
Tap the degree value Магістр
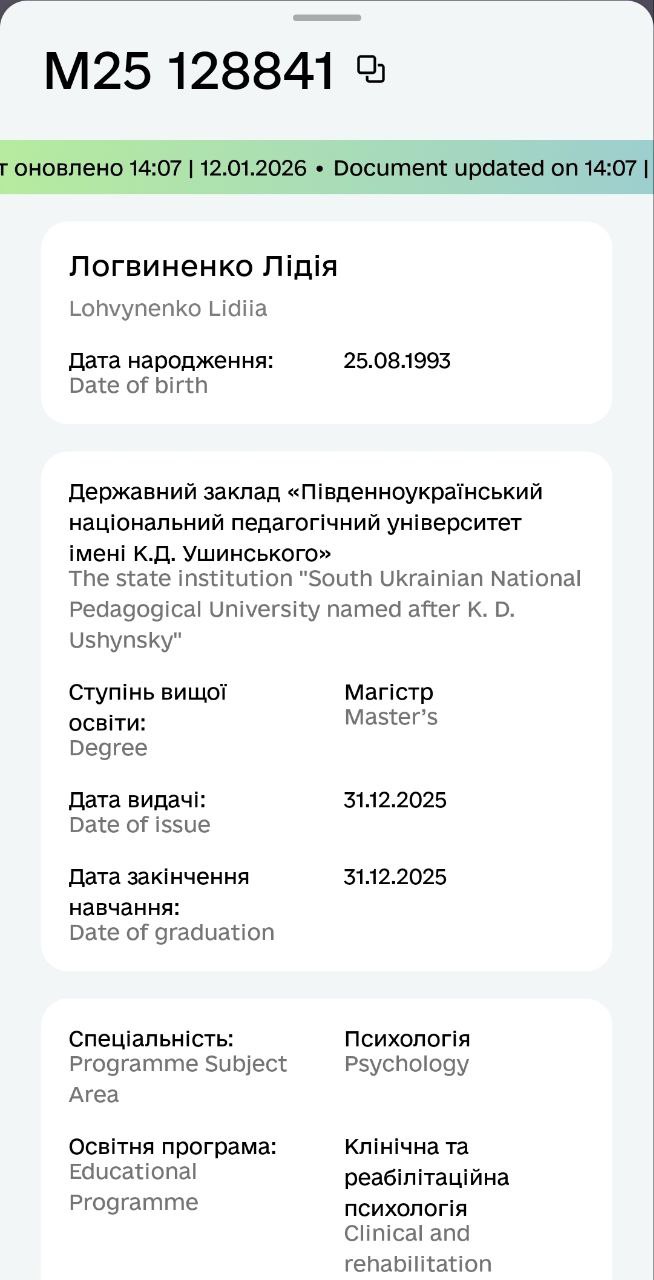[389, 692]
